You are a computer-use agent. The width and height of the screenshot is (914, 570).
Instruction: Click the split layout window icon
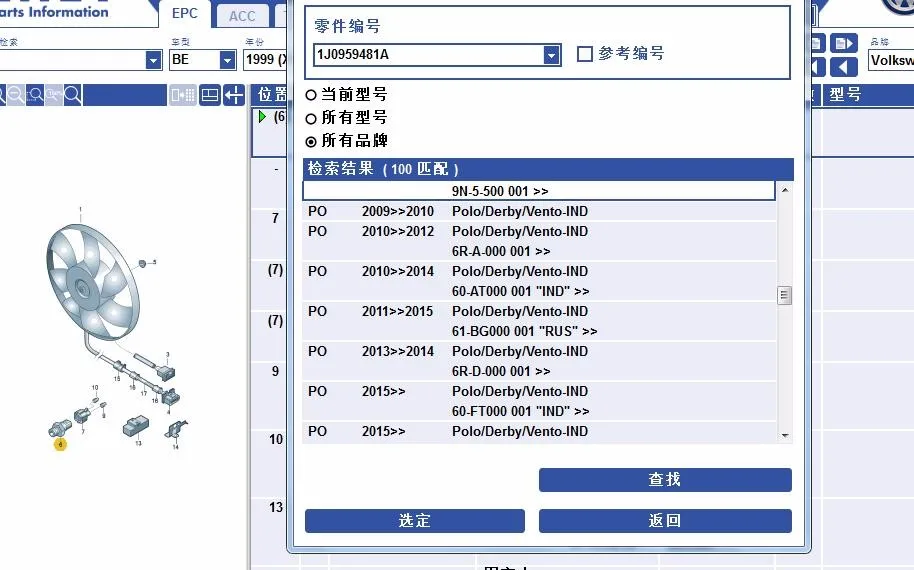click(209, 95)
